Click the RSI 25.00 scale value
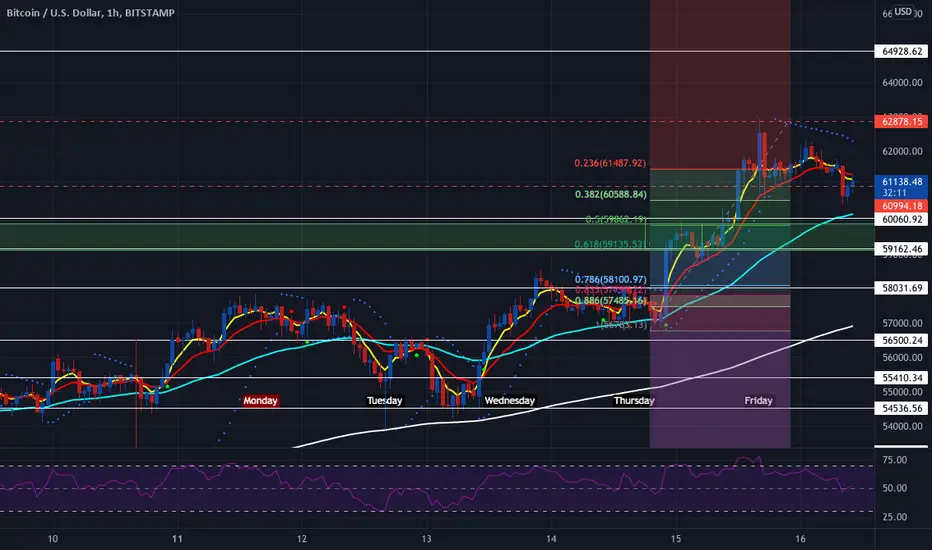 click(x=895, y=517)
